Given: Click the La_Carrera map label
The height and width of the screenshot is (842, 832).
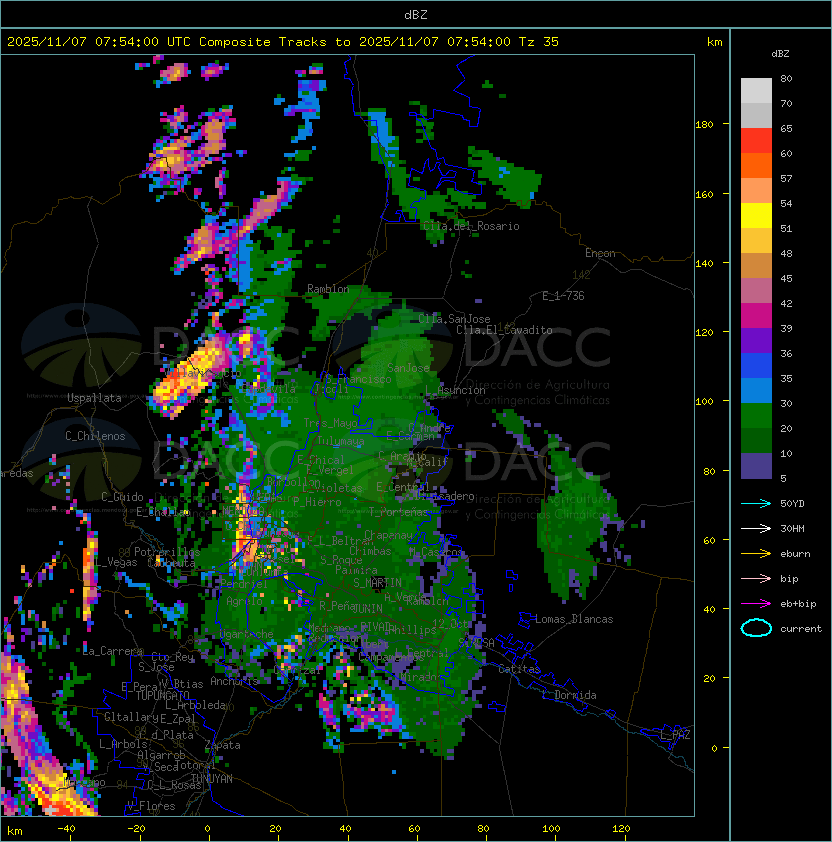Looking at the screenshot, I should (x=113, y=651).
